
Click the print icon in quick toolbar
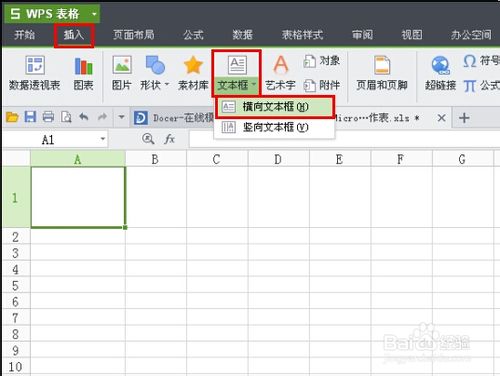point(48,117)
